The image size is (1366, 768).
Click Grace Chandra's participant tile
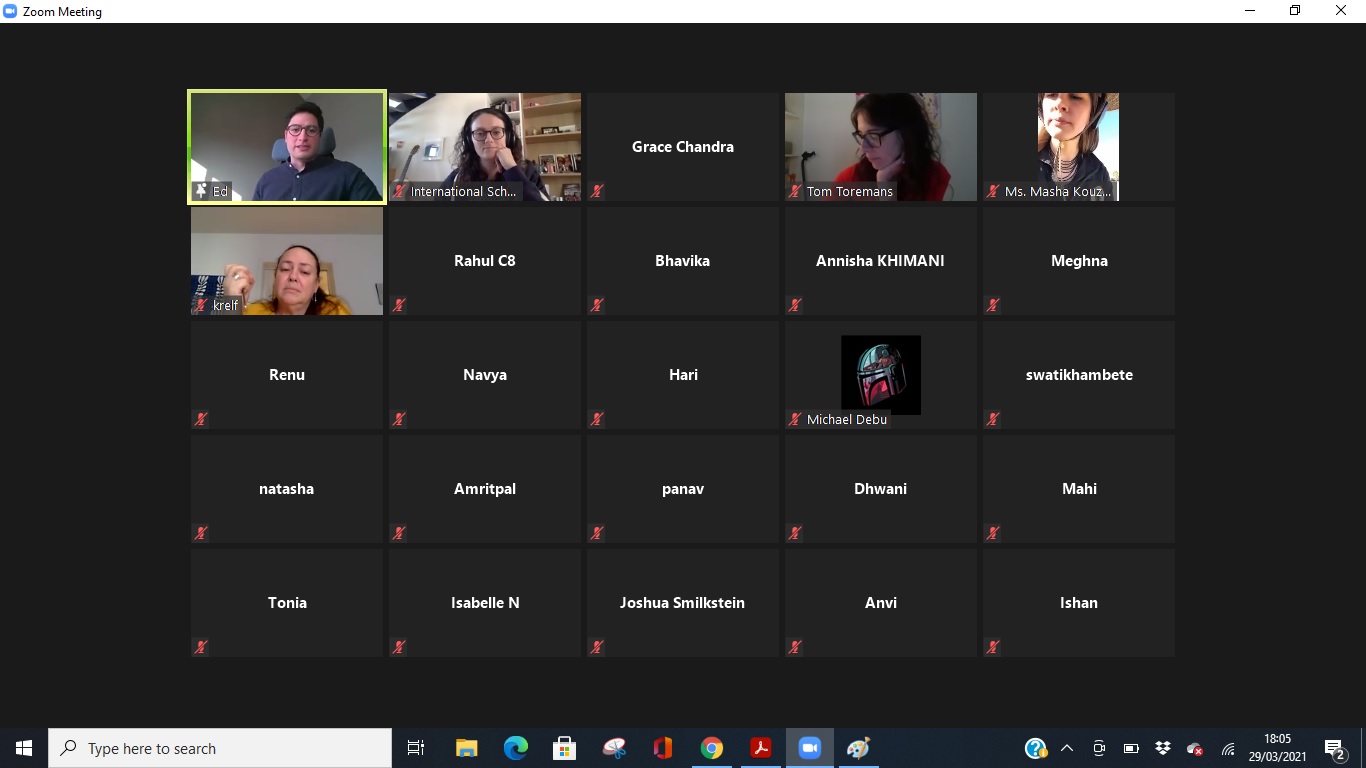coord(682,147)
